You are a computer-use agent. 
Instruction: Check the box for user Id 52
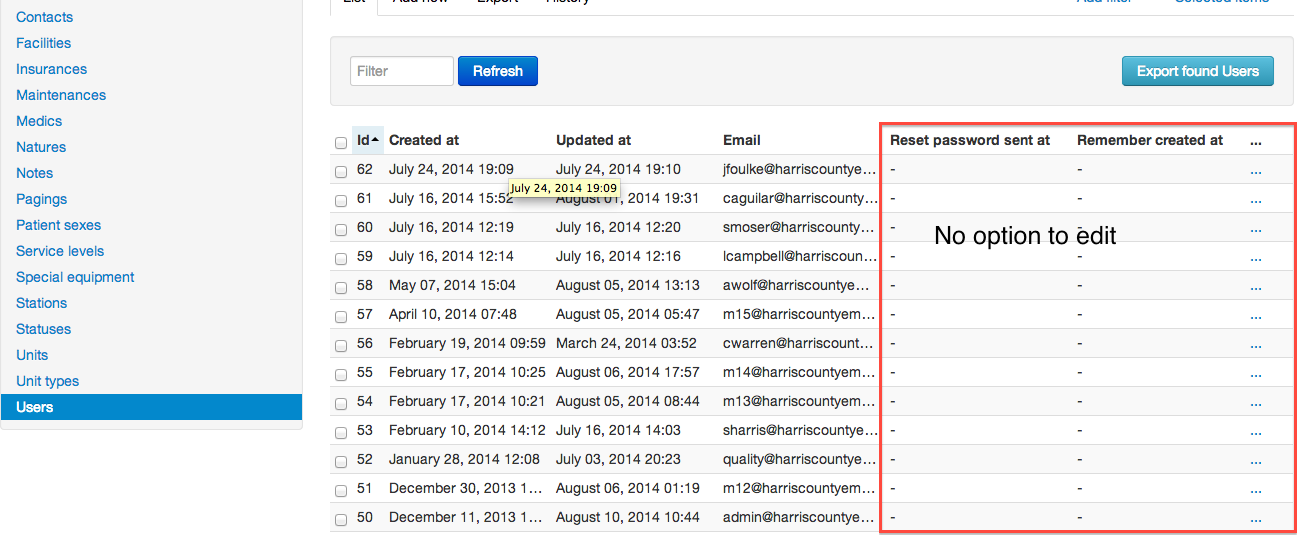(341, 462)
